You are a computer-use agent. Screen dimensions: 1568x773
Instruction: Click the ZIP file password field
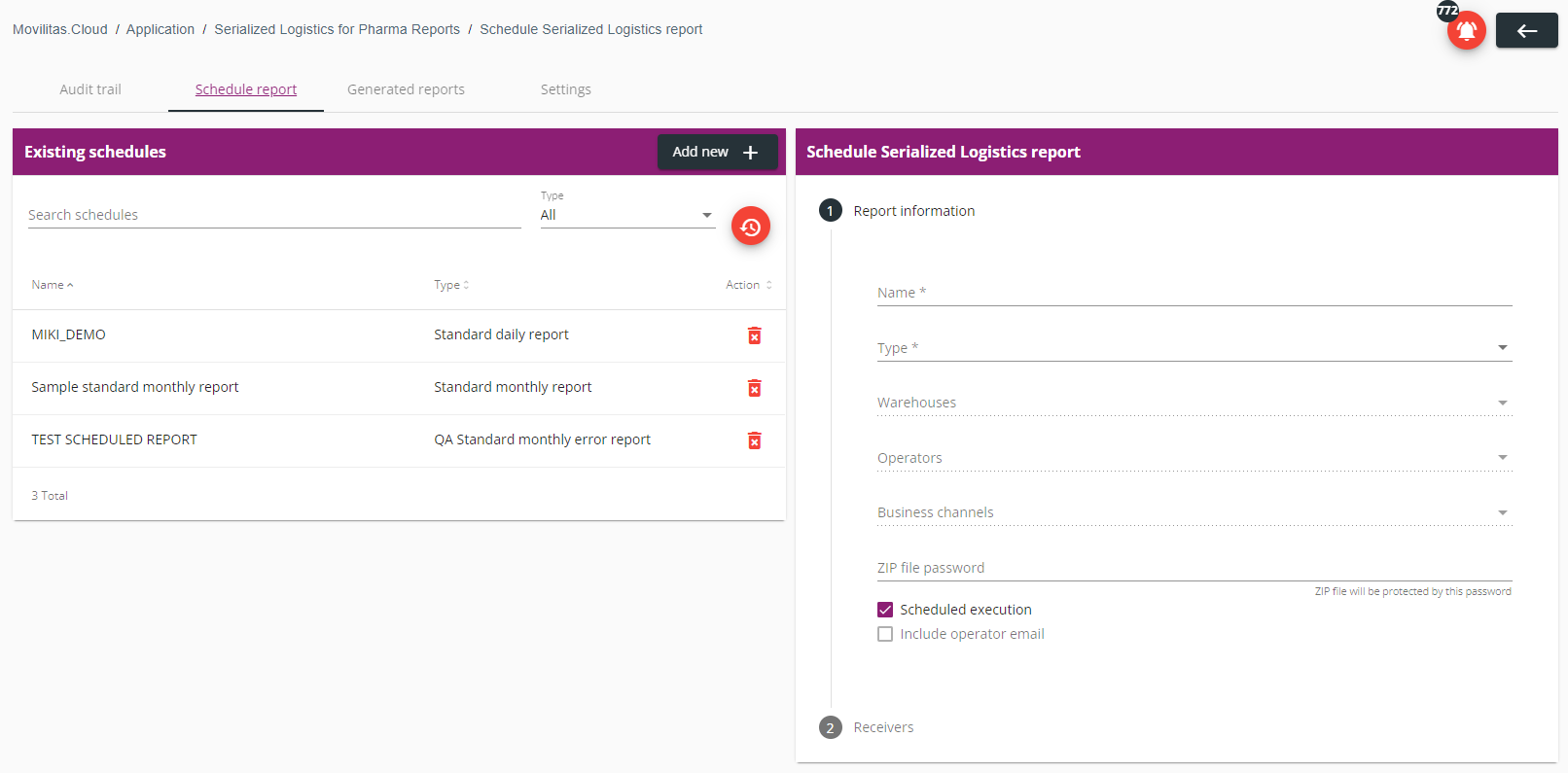1194,568
